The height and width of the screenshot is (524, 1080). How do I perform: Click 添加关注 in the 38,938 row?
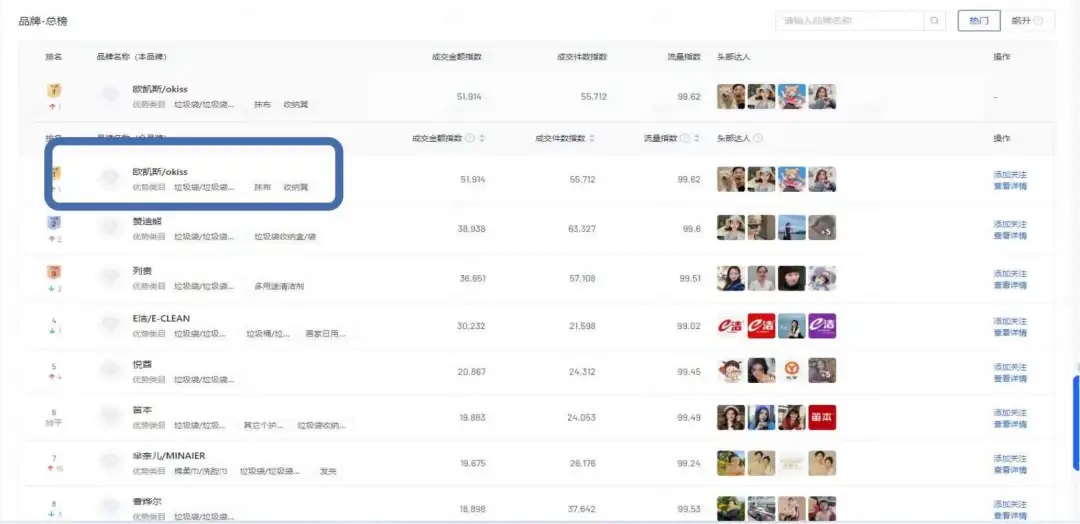pyautogui.click(x=1010, y=224)
